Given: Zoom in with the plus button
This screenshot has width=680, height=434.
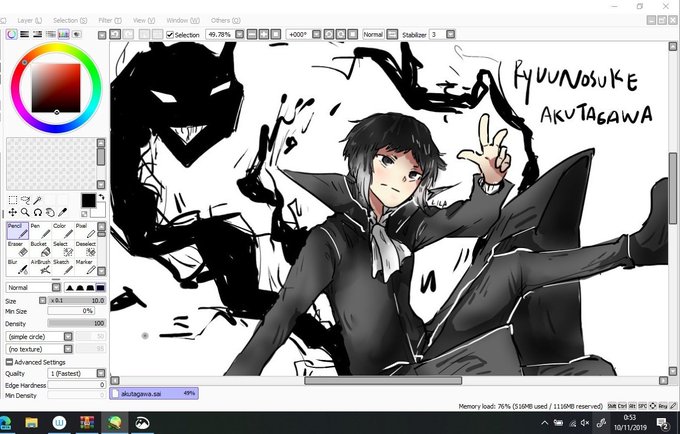Looking at the screenshot, I should click(264, 34).
